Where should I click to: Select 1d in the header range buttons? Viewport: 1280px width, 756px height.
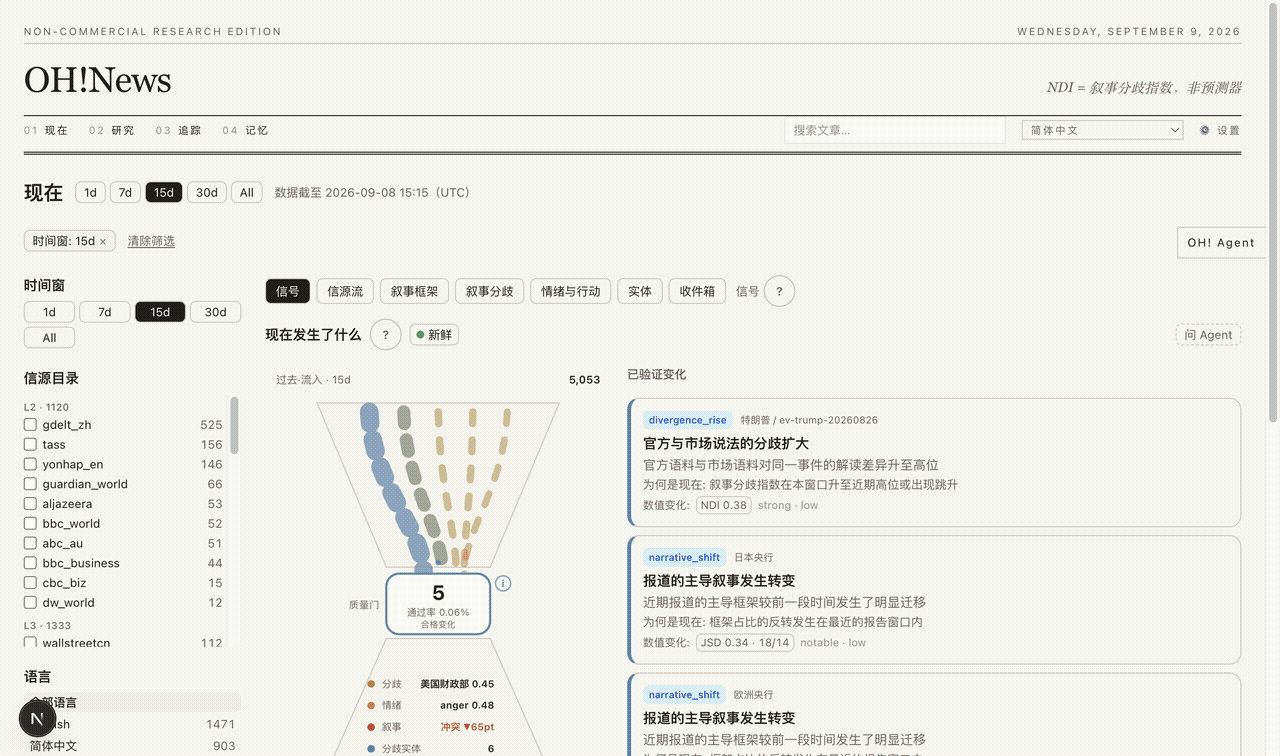90,192
